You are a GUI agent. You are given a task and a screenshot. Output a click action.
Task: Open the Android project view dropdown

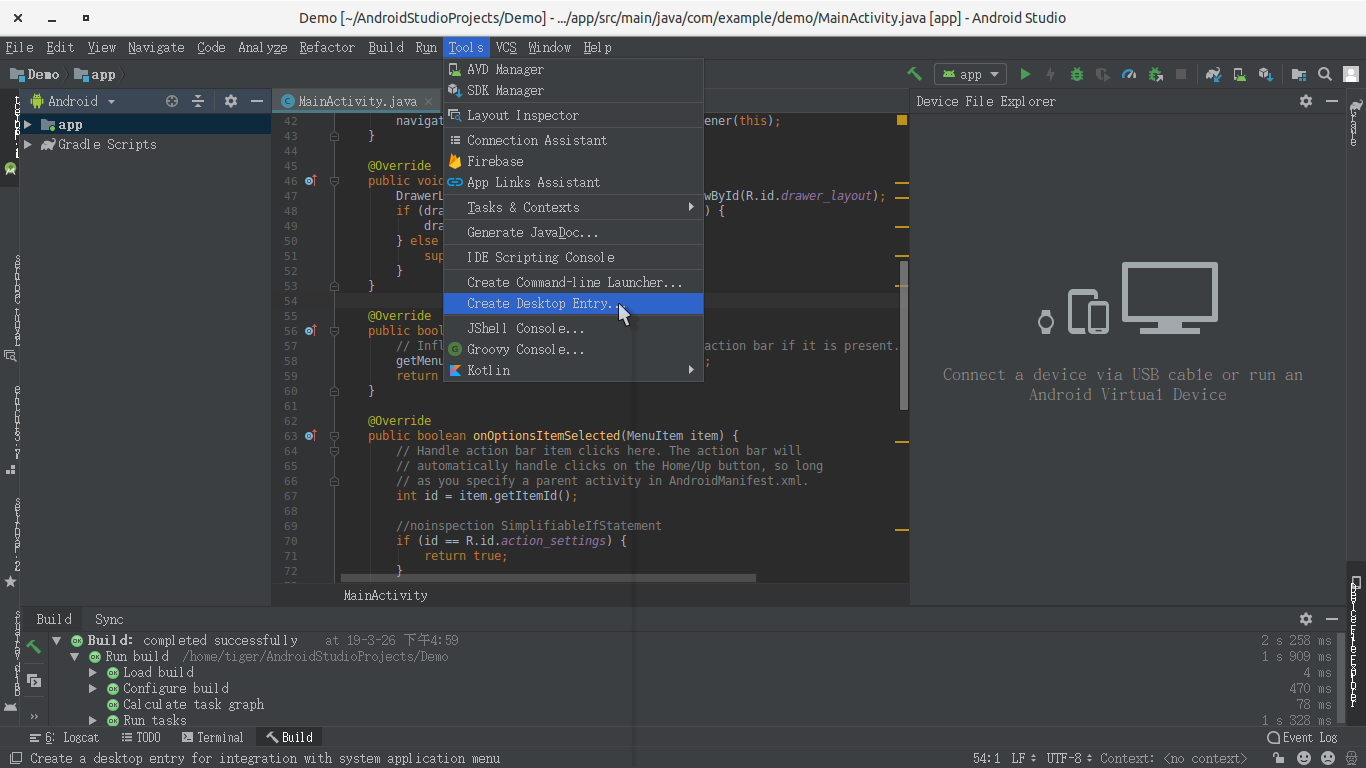coord(73,101)
